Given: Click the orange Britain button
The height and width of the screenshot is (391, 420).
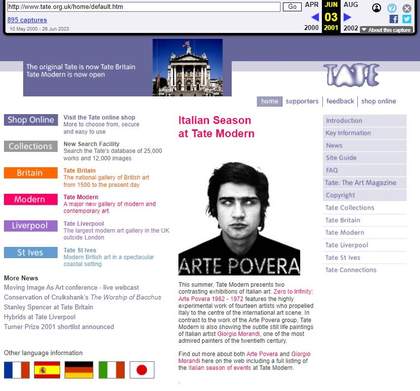Looking at the screenshot, I should pyautogui.click(x=31, y=173).
